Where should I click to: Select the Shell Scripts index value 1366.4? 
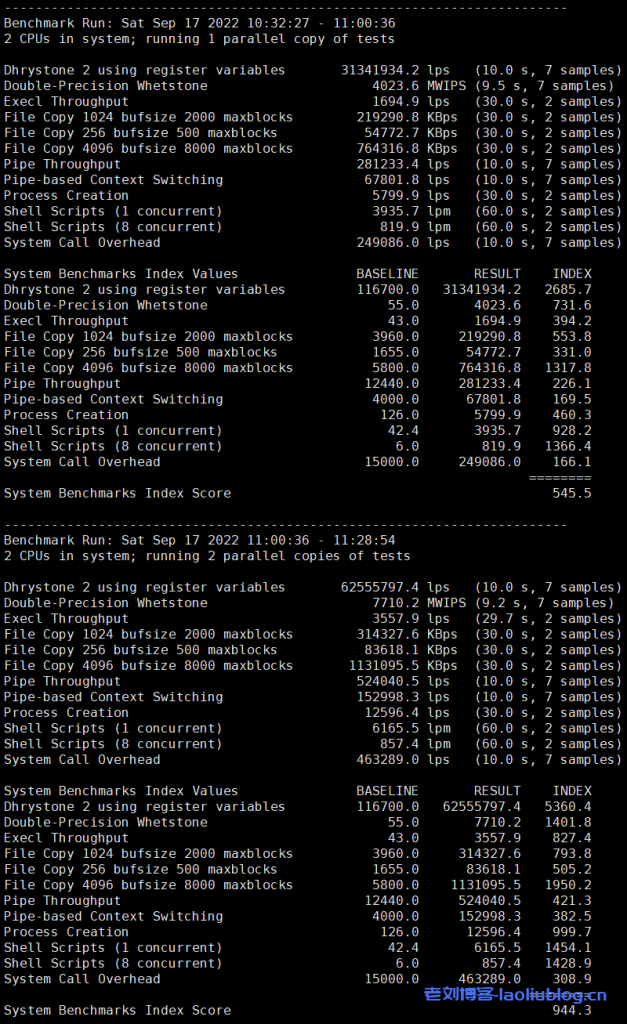(x=571, y=446)
